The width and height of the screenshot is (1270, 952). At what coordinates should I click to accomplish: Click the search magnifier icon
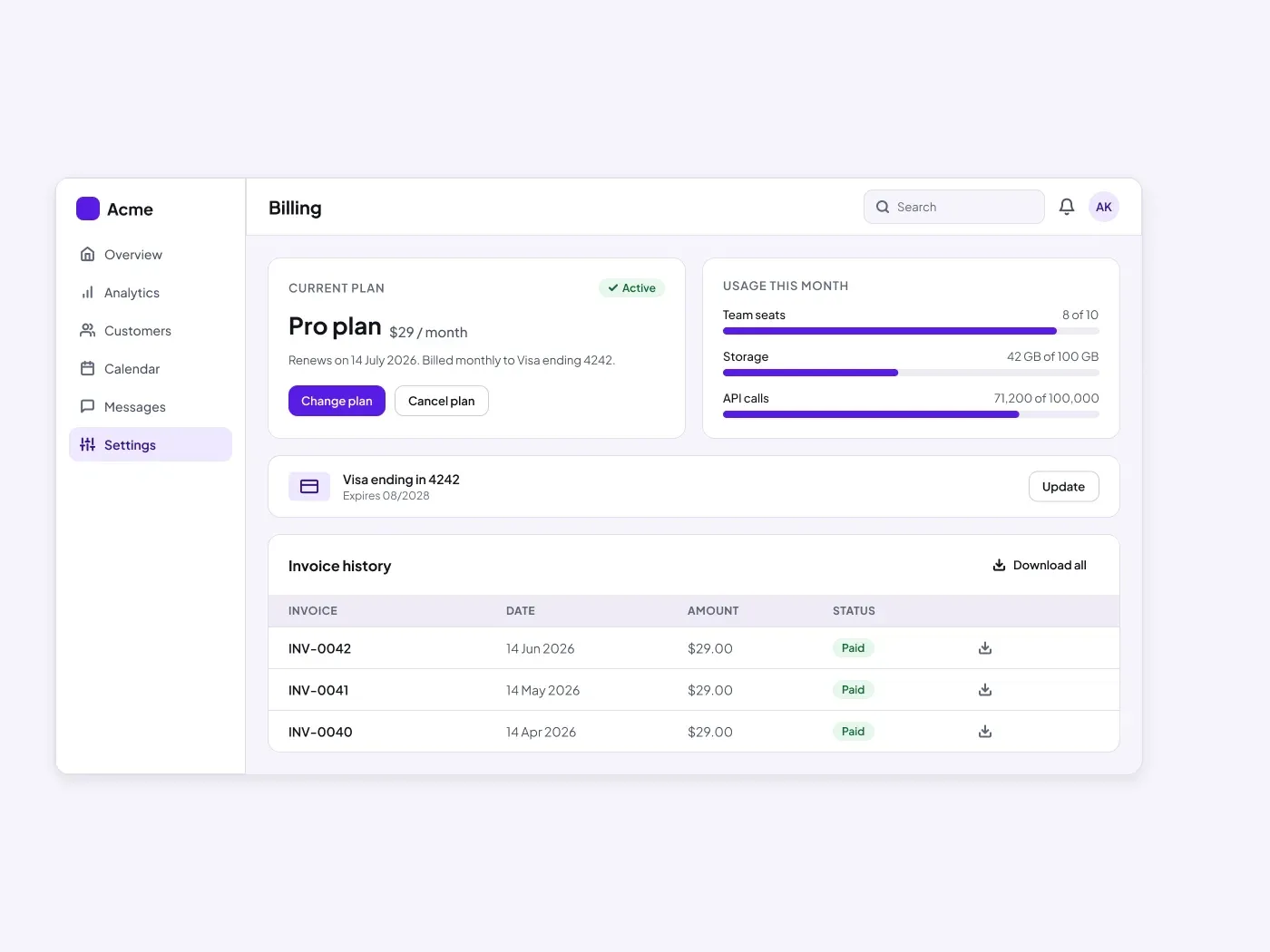point(883,207)
